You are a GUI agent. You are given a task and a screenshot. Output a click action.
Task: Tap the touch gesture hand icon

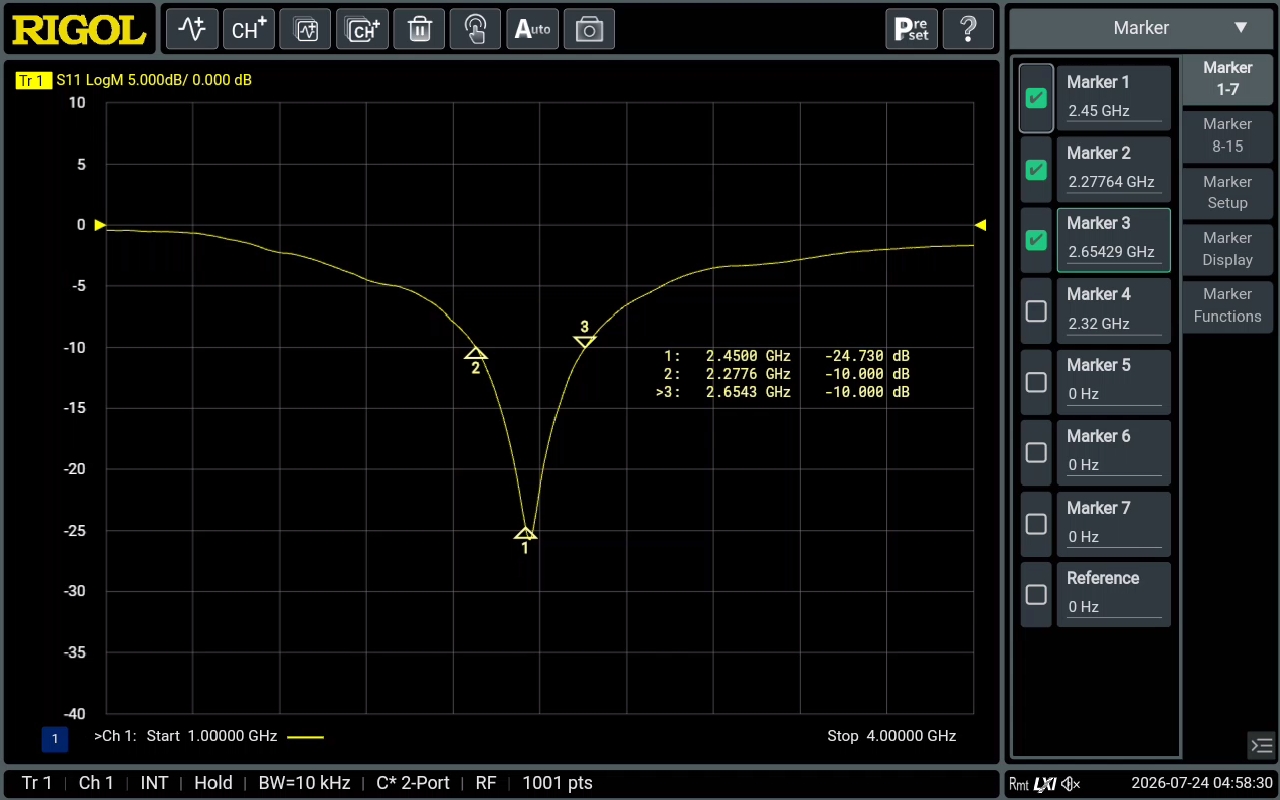pos(475,29)
